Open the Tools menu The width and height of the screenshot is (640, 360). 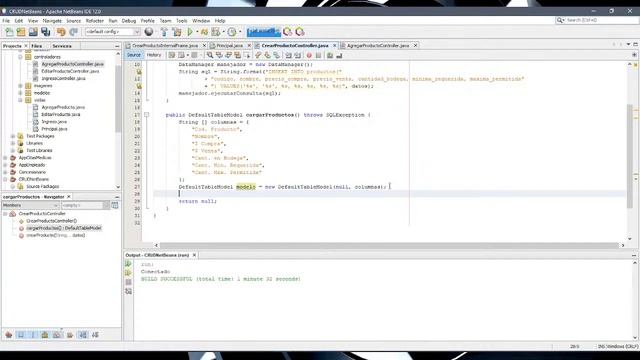182,20
